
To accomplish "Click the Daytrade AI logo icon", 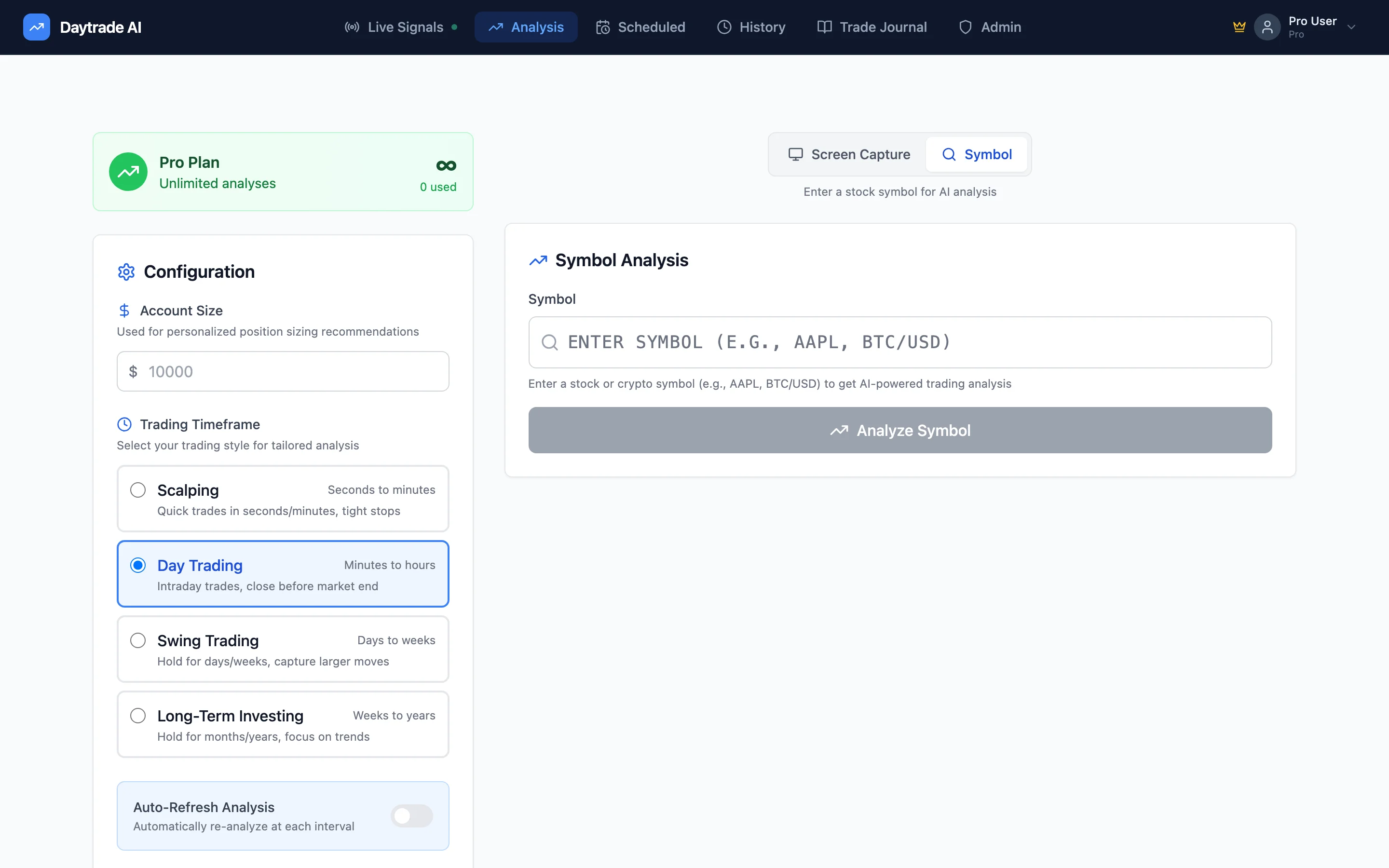I will pos(36,27).
